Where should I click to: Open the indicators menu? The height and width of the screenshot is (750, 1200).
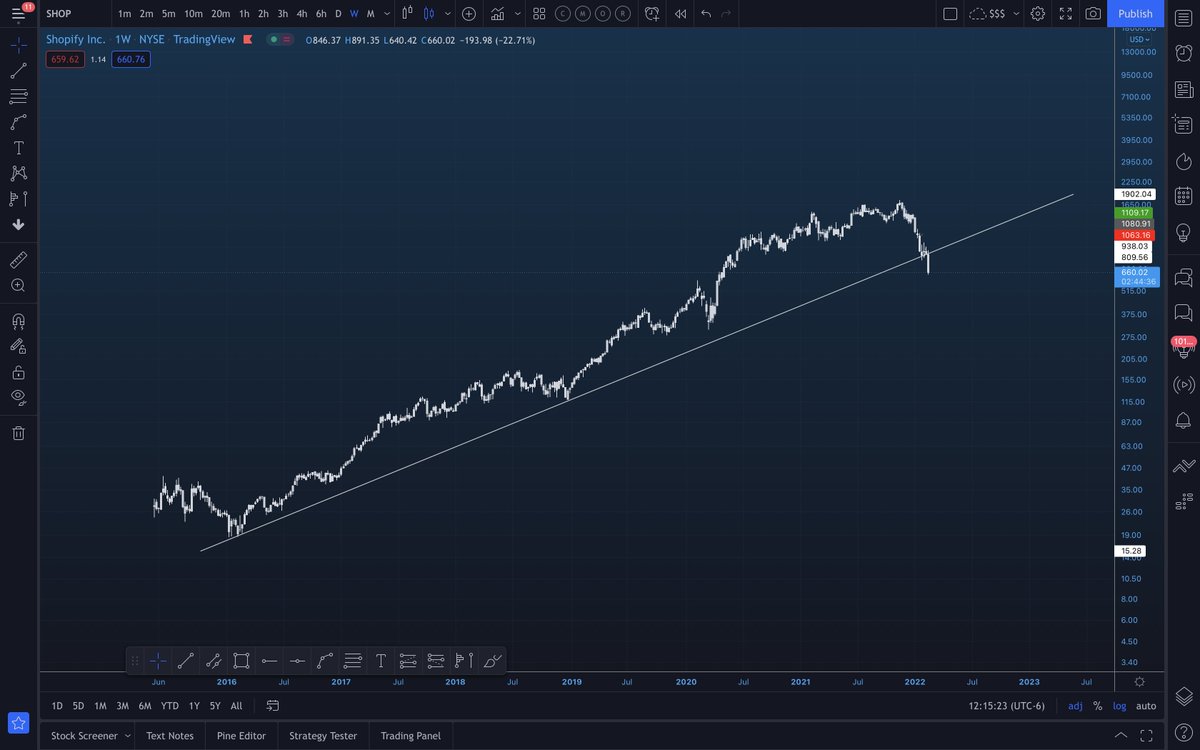(497, 14)
